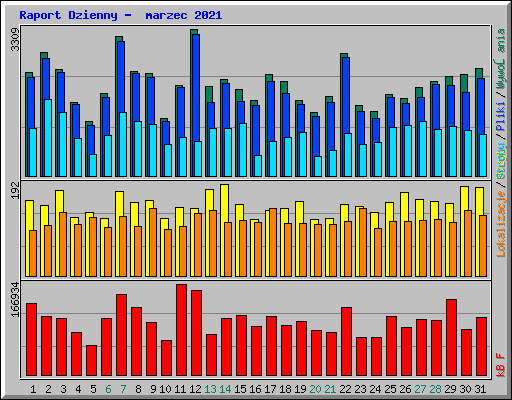Click day label 22 on the axis

(345, 389)
